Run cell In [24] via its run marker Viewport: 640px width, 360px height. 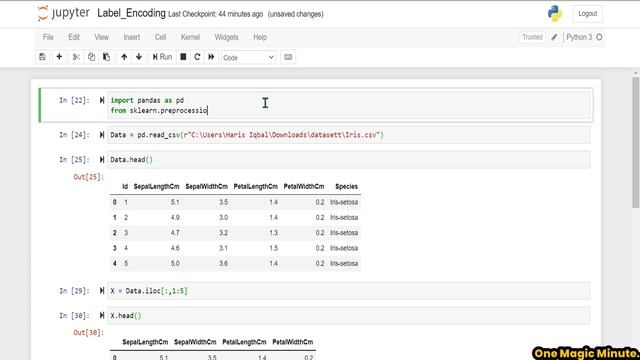point(102,135)
